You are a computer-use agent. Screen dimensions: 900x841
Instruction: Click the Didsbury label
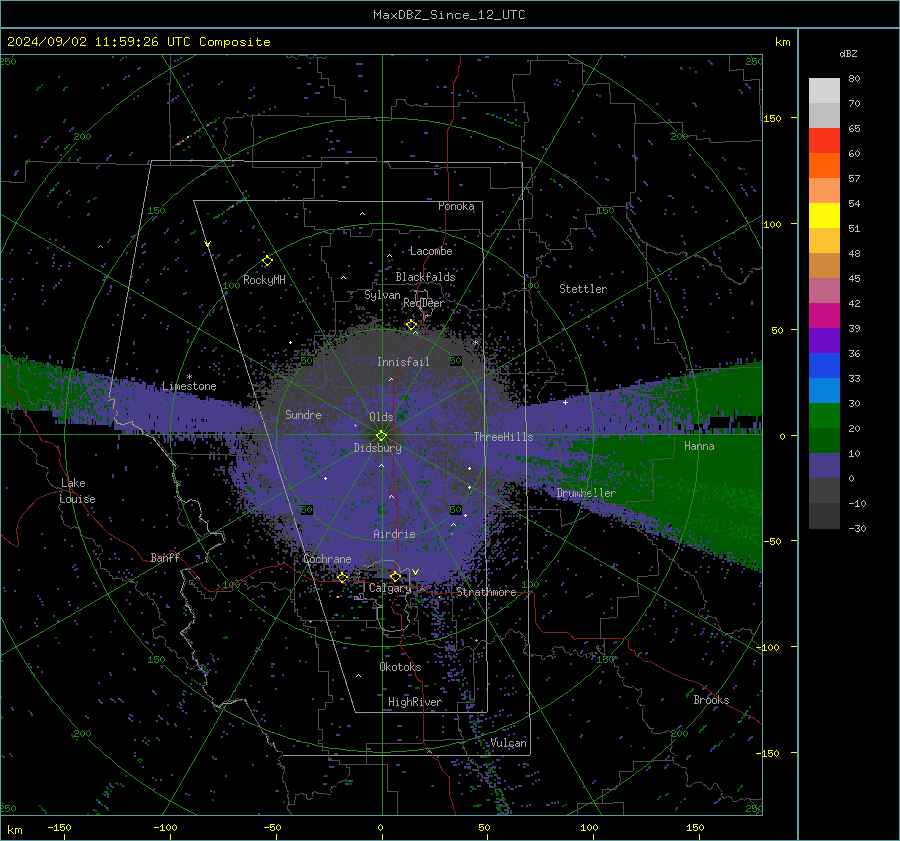click(378, 448)
